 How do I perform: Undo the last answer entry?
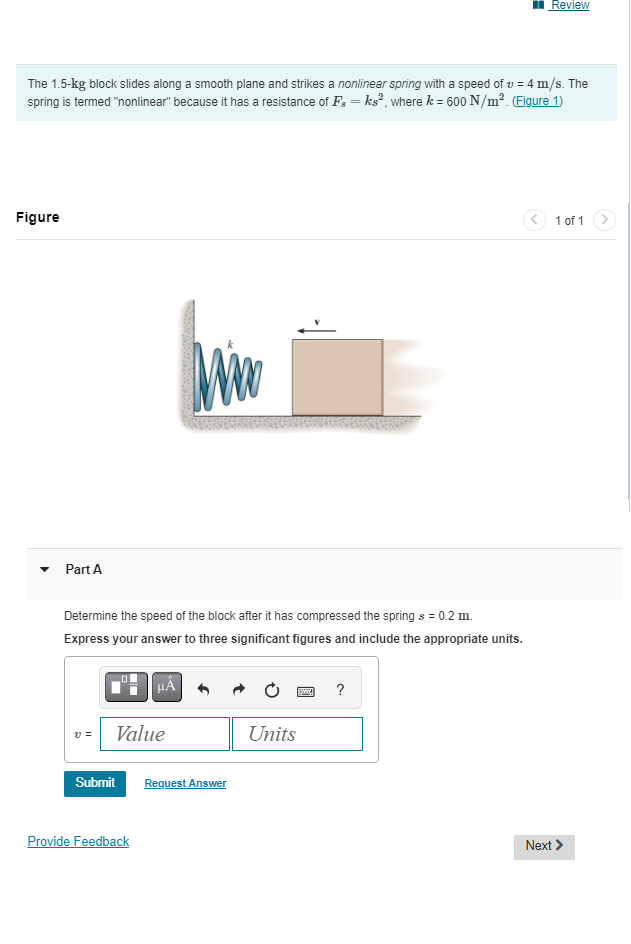pos(202,689)
